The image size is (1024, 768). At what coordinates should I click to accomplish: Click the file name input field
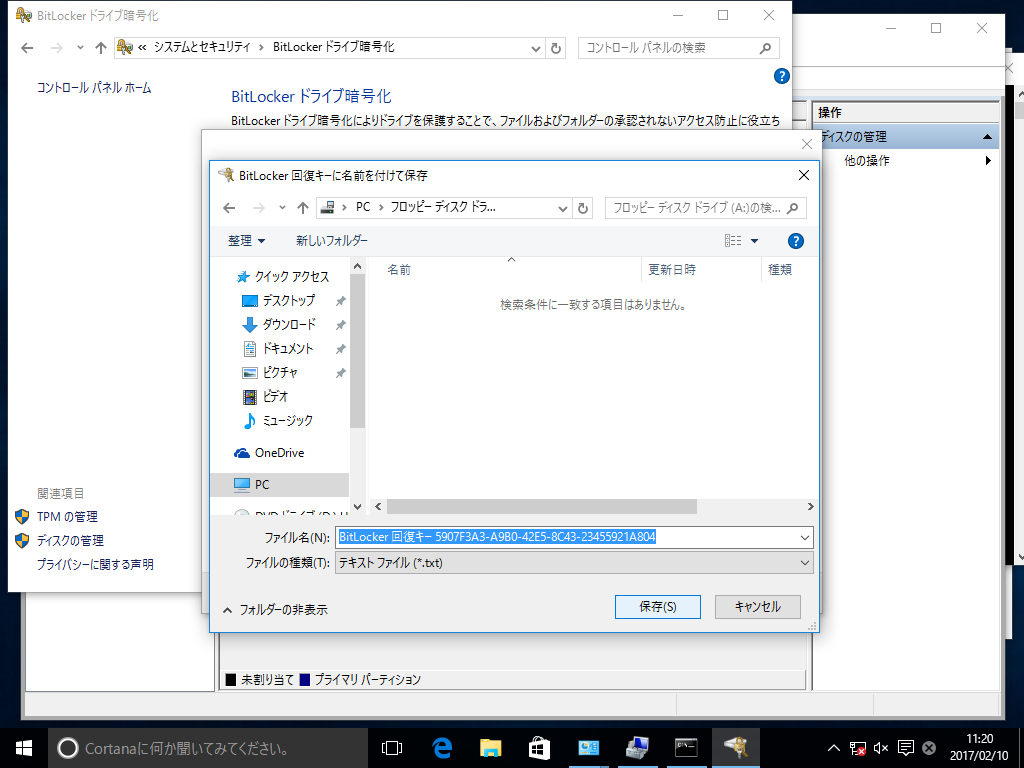[566, 537]
